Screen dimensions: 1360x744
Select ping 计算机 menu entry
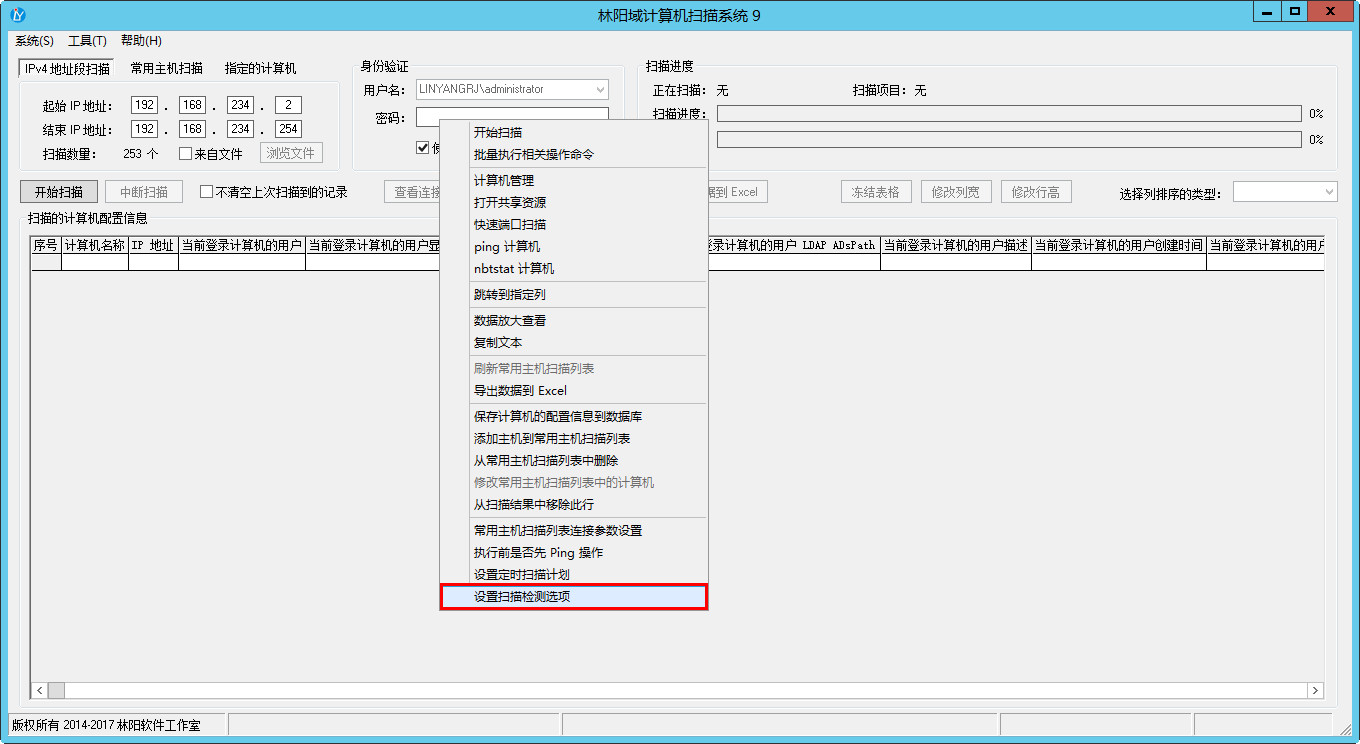tap(574, 246)
